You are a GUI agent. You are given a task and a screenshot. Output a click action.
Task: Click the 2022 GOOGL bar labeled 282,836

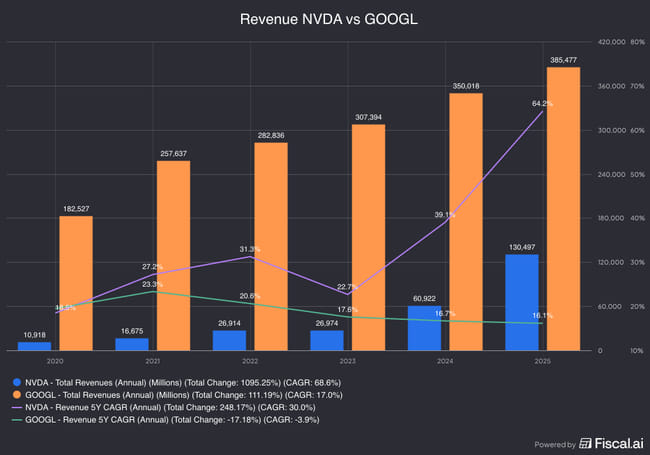271,246
